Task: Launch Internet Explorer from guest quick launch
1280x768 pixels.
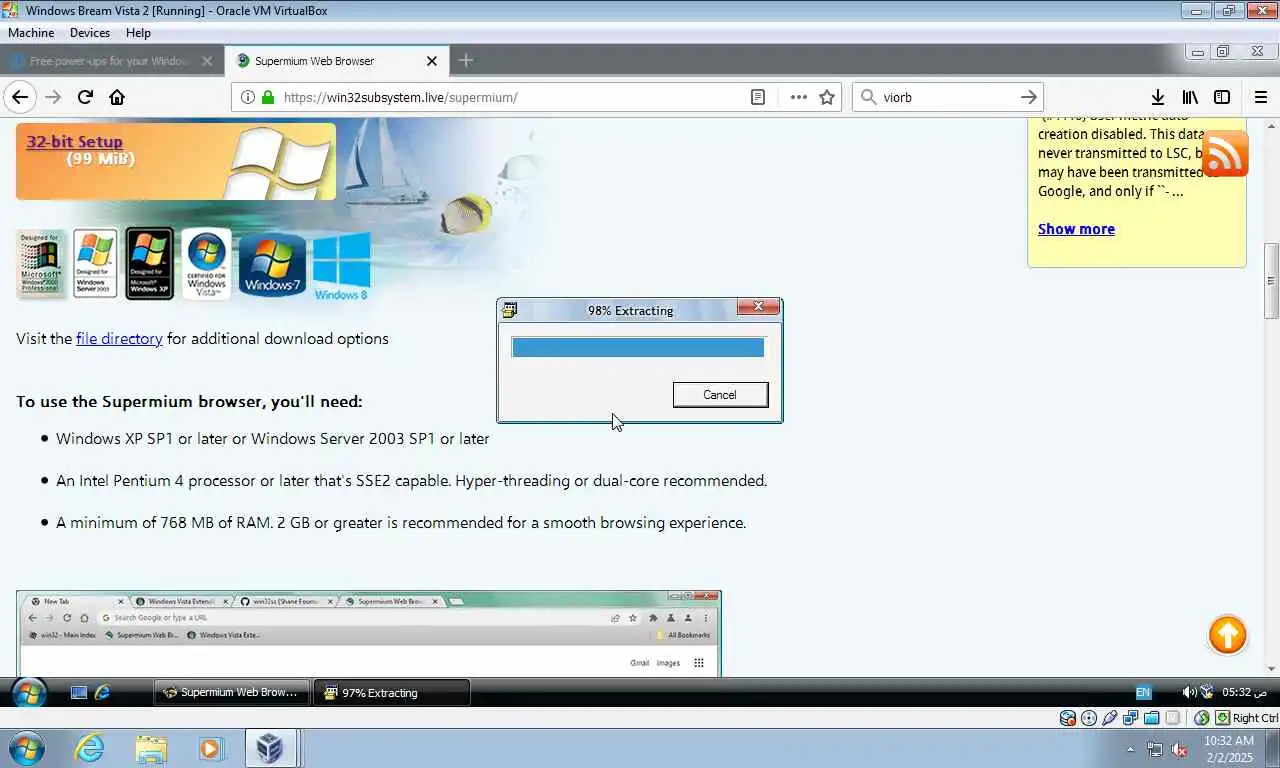Action: coord(102,692)
